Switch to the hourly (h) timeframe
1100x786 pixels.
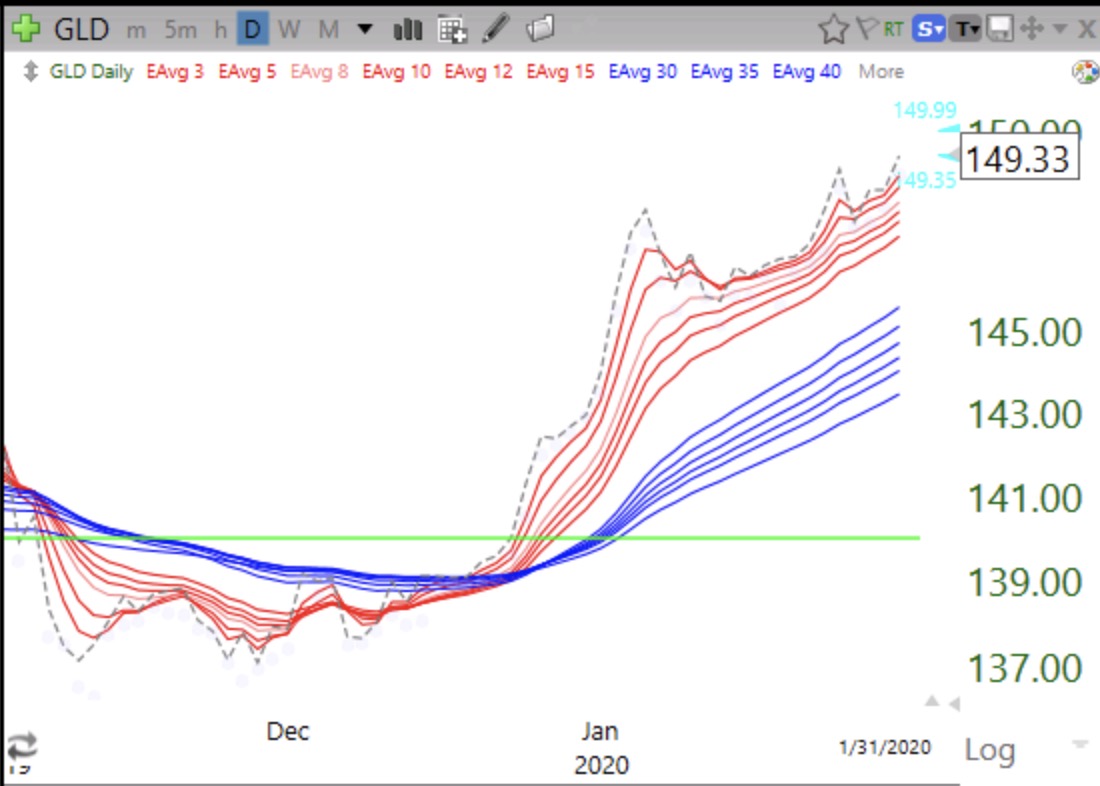click(220, 29)
